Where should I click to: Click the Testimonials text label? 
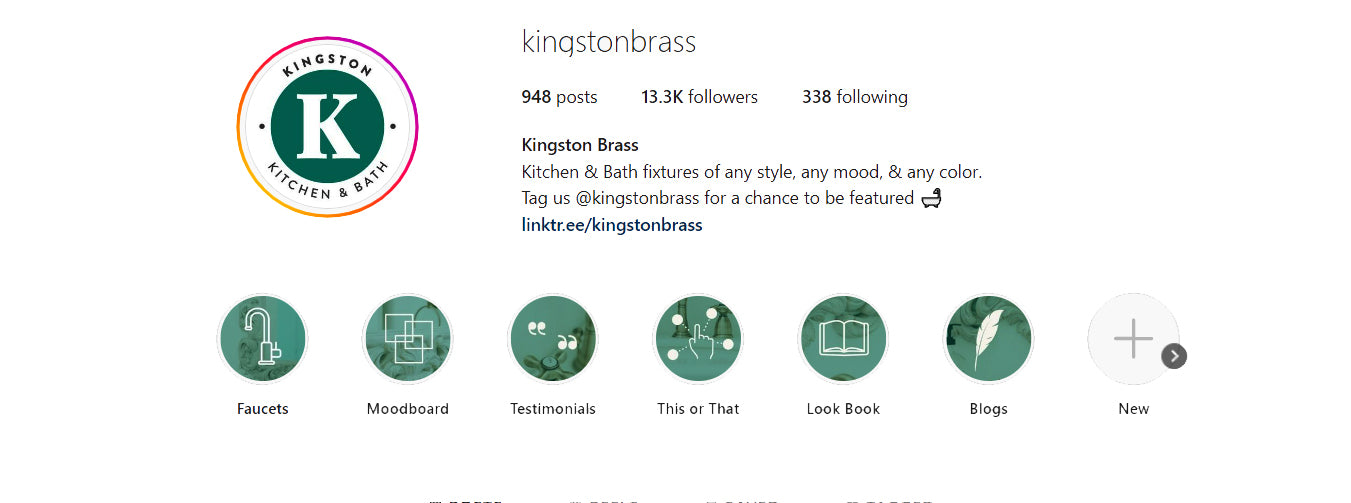[553, 409]
